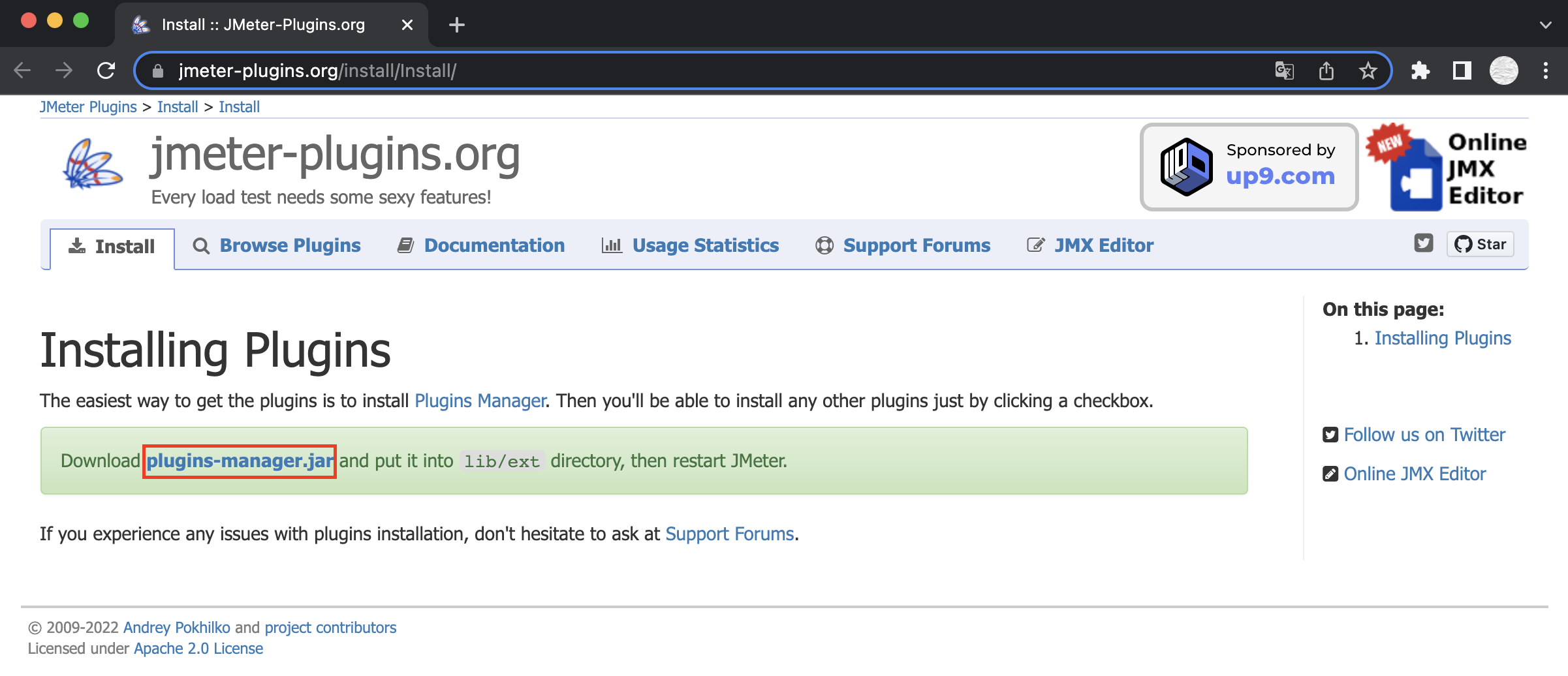
Task: Open the Usage Statistics tab
Action: pos(690,245)
